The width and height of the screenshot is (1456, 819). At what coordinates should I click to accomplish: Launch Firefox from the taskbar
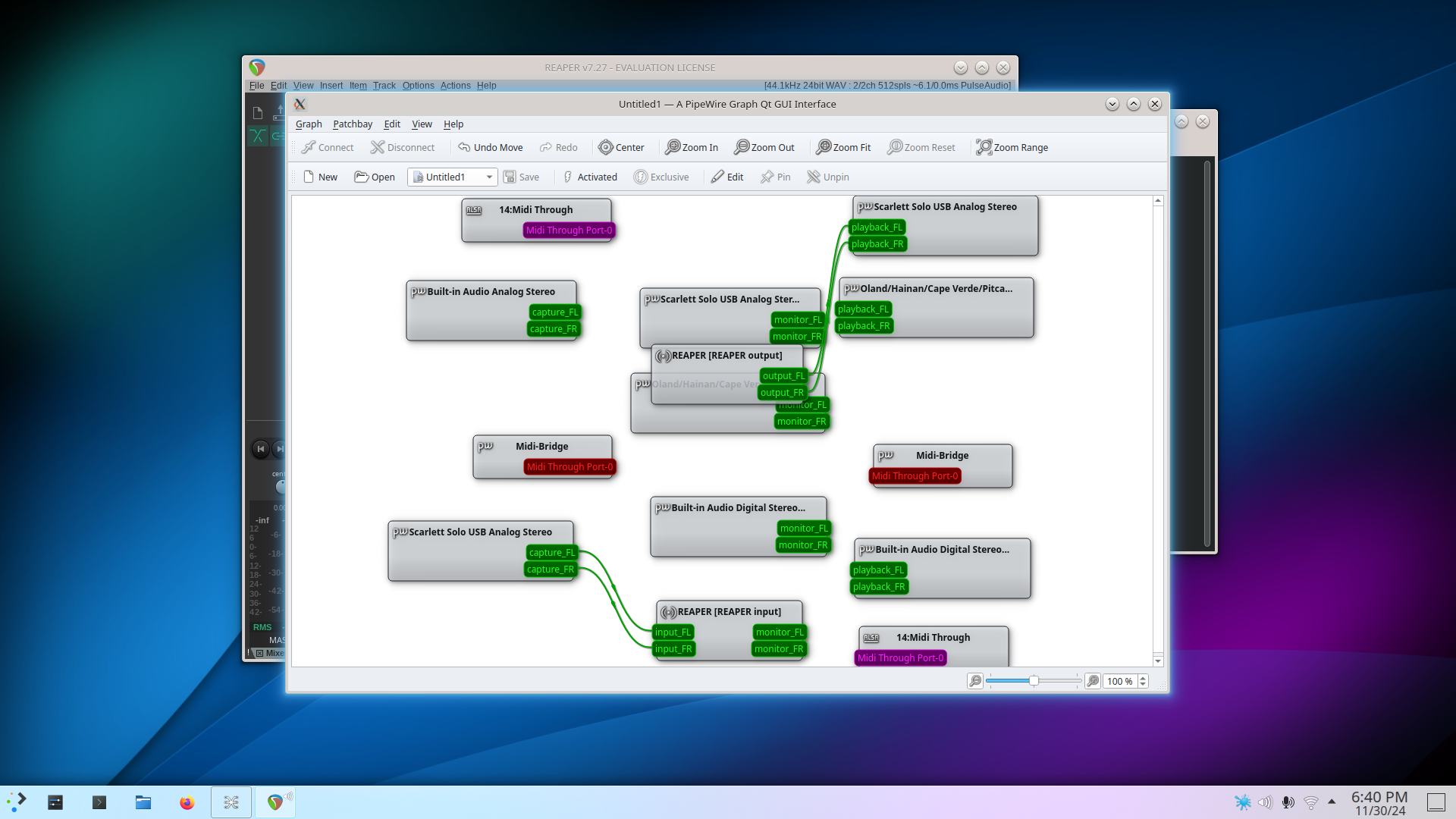pyautogui.click(x=187, y=802)
